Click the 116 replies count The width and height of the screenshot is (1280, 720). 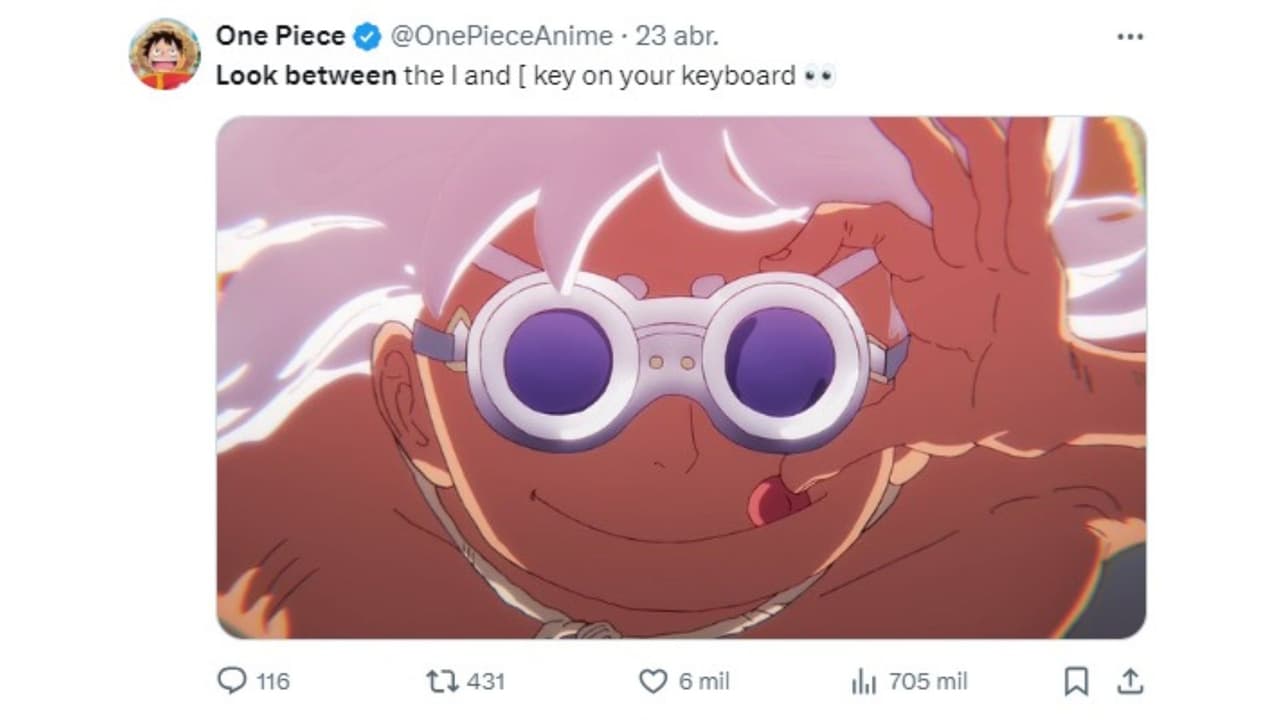tap(272, 682)
